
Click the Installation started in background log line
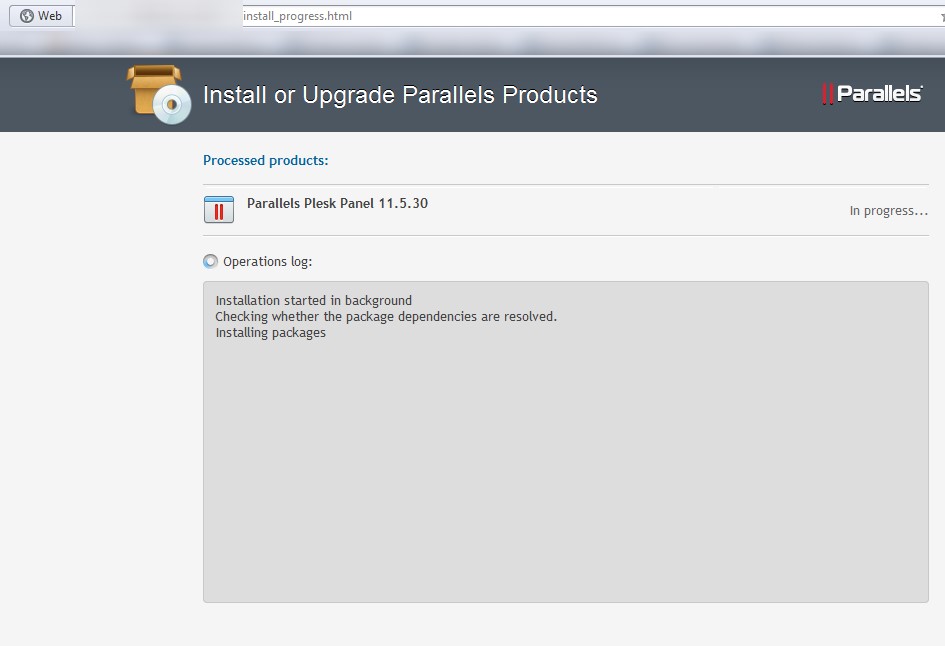(314, 300)
